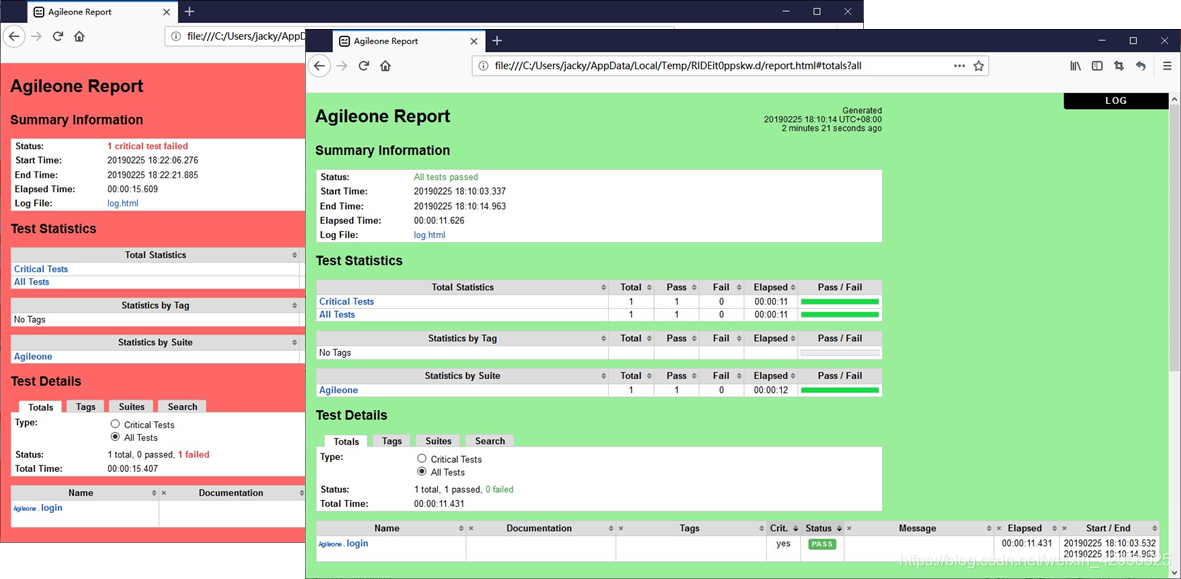Open the home page in the front window

[x=385, y=66]
